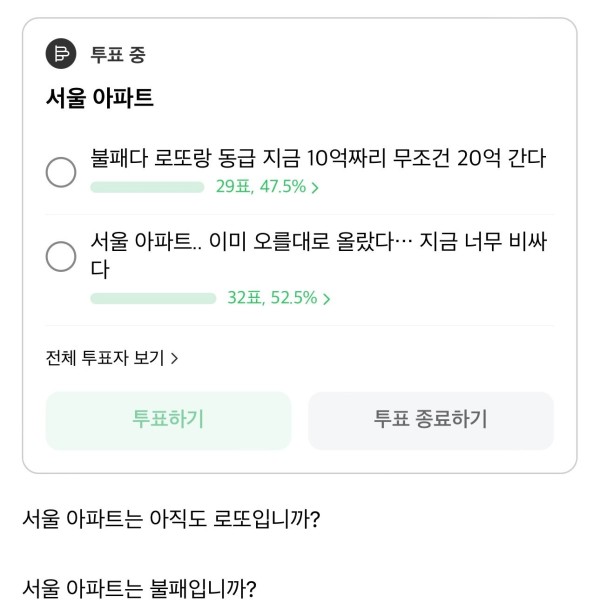Select the 불패다 로또랑 동급 radio option
Screen dimensions: 600x610
coord(61,172)
